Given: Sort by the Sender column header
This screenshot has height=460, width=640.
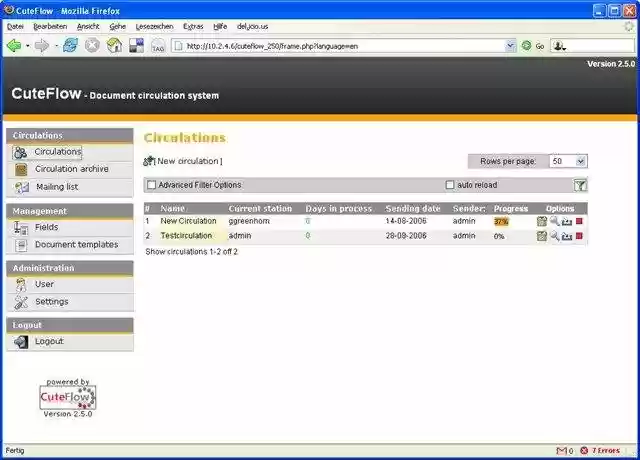Looking at the screenshot, I should pos(469,208).
